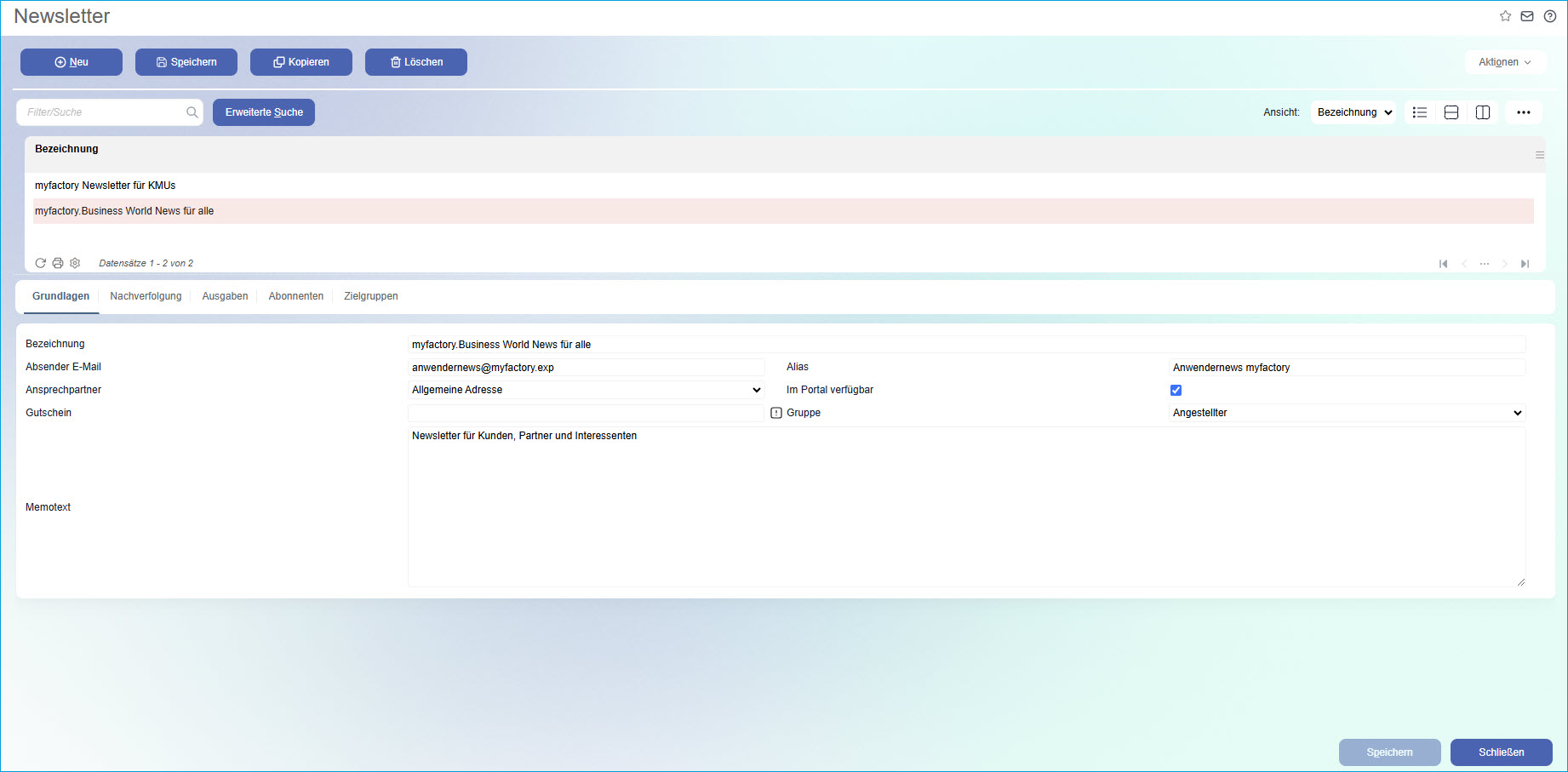
Task: Open the Nachverfolgung tab
Action: 146,296
